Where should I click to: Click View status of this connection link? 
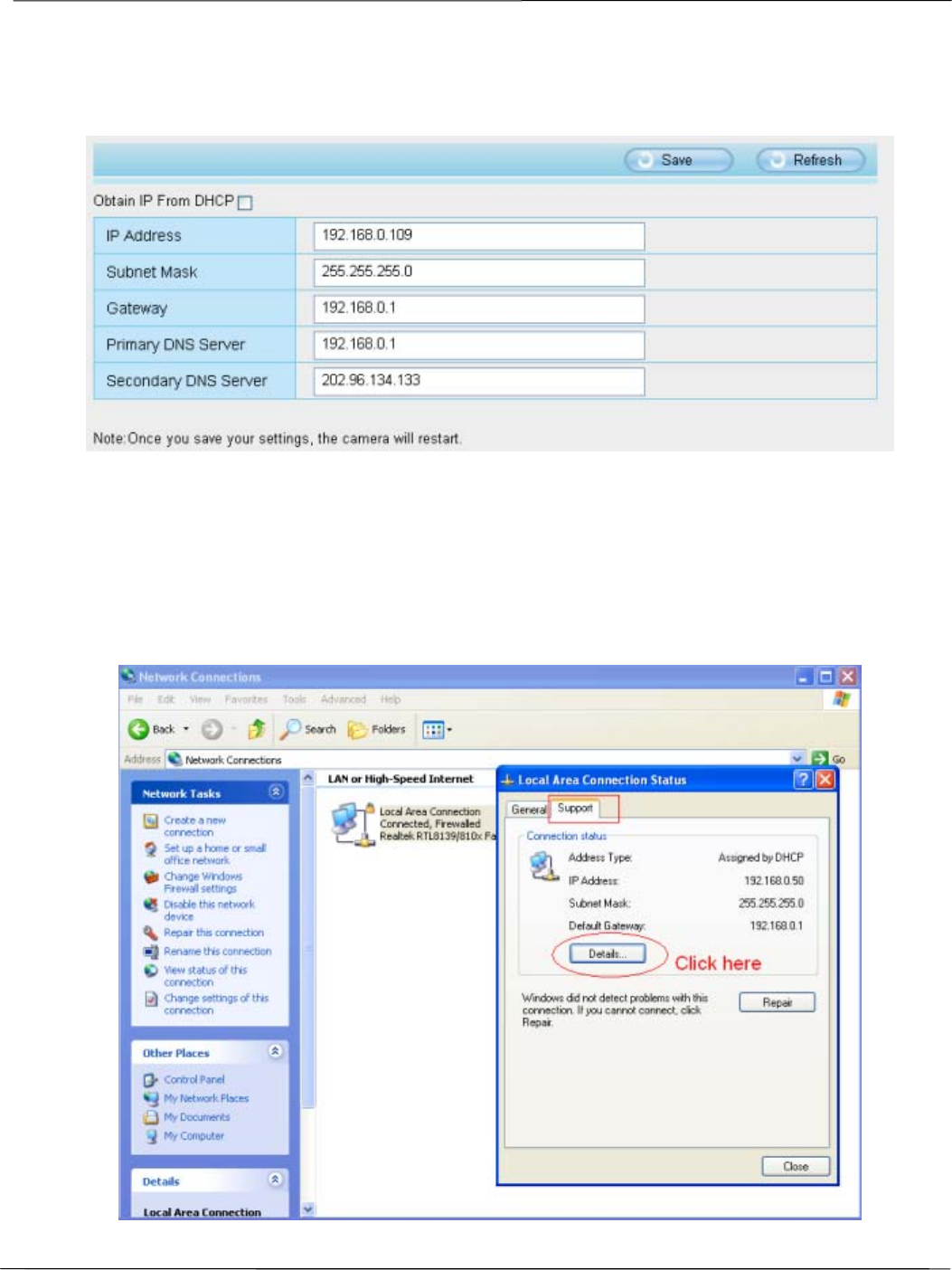[x=205, y=976]
